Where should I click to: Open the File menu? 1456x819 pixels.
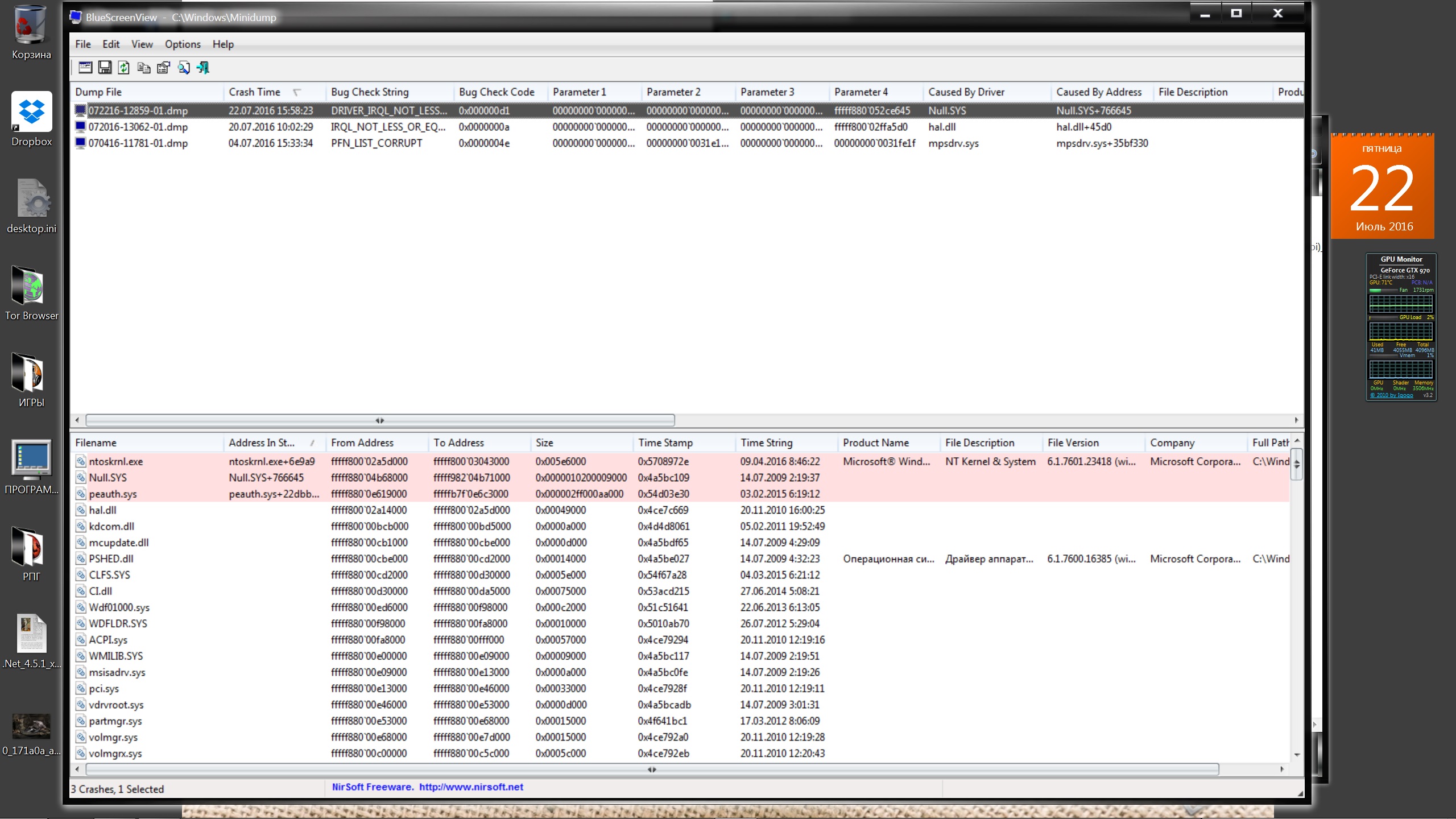pos(82,44)
